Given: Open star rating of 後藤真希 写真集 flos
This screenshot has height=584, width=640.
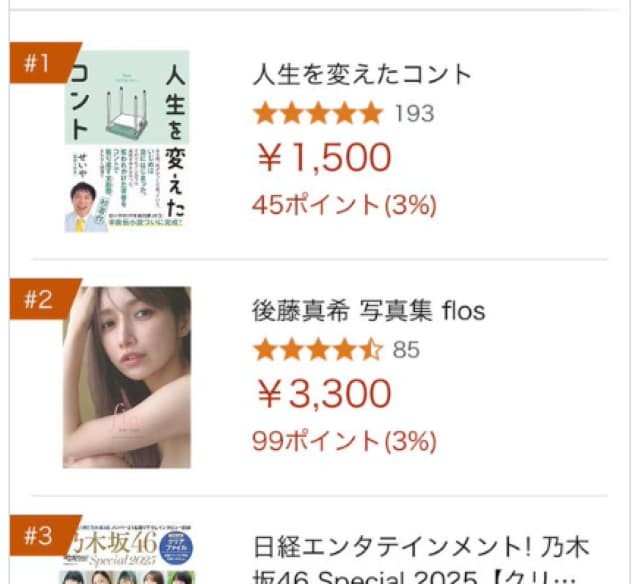Looking at the screenshot, I should pos(317,350).
